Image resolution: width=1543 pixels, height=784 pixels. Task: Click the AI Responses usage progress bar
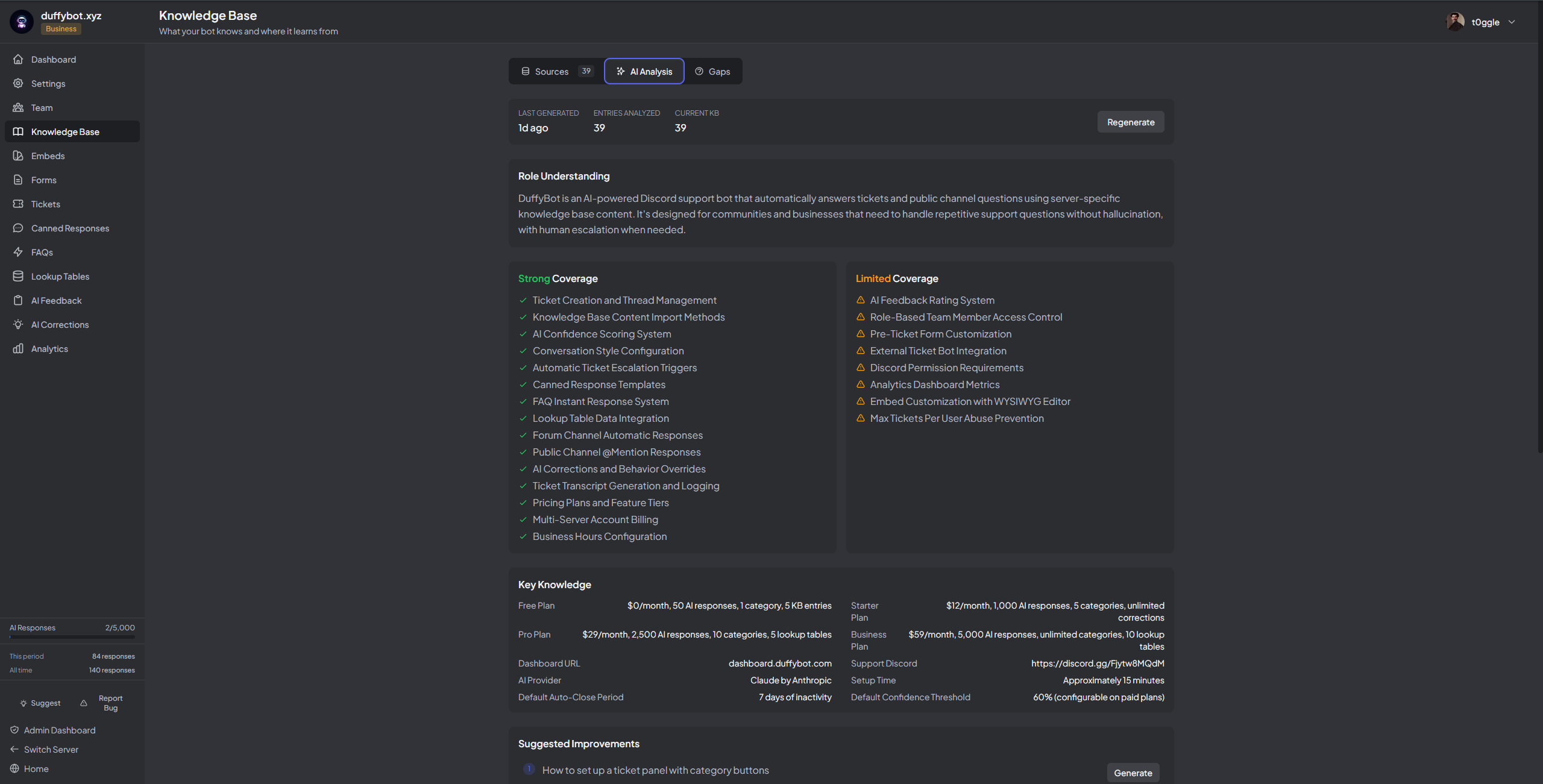coord(72,636)
